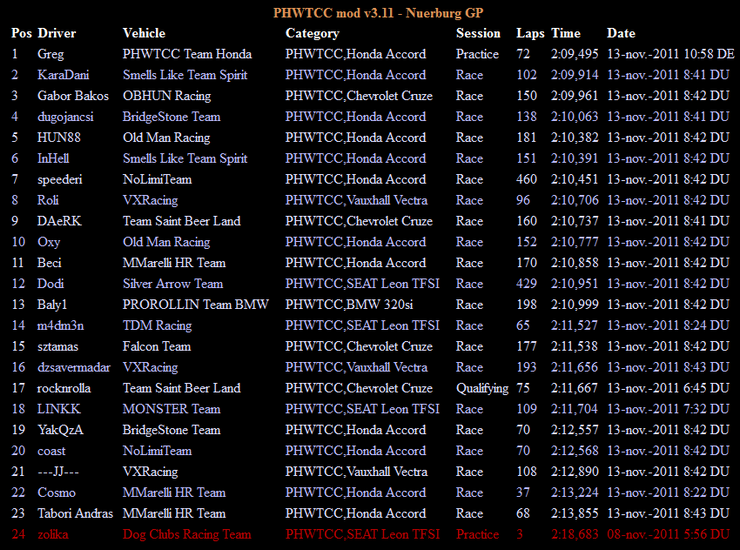Screen dimensions: 740x550
Task: Click the Vehicle column header
Action: click(x=144, y=33)
